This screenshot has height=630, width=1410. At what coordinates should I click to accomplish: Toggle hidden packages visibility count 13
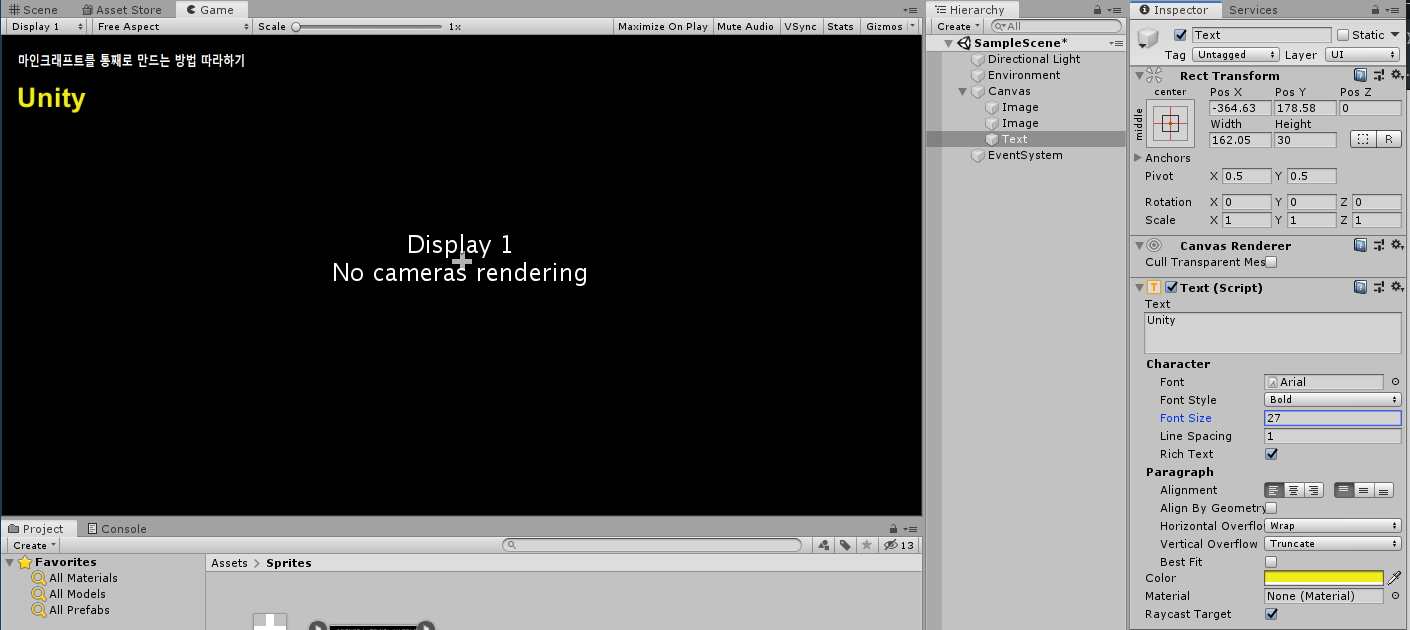point(898,545)
